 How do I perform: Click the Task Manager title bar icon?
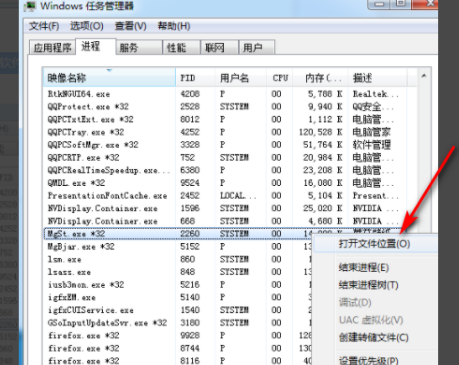coord(30,6)
